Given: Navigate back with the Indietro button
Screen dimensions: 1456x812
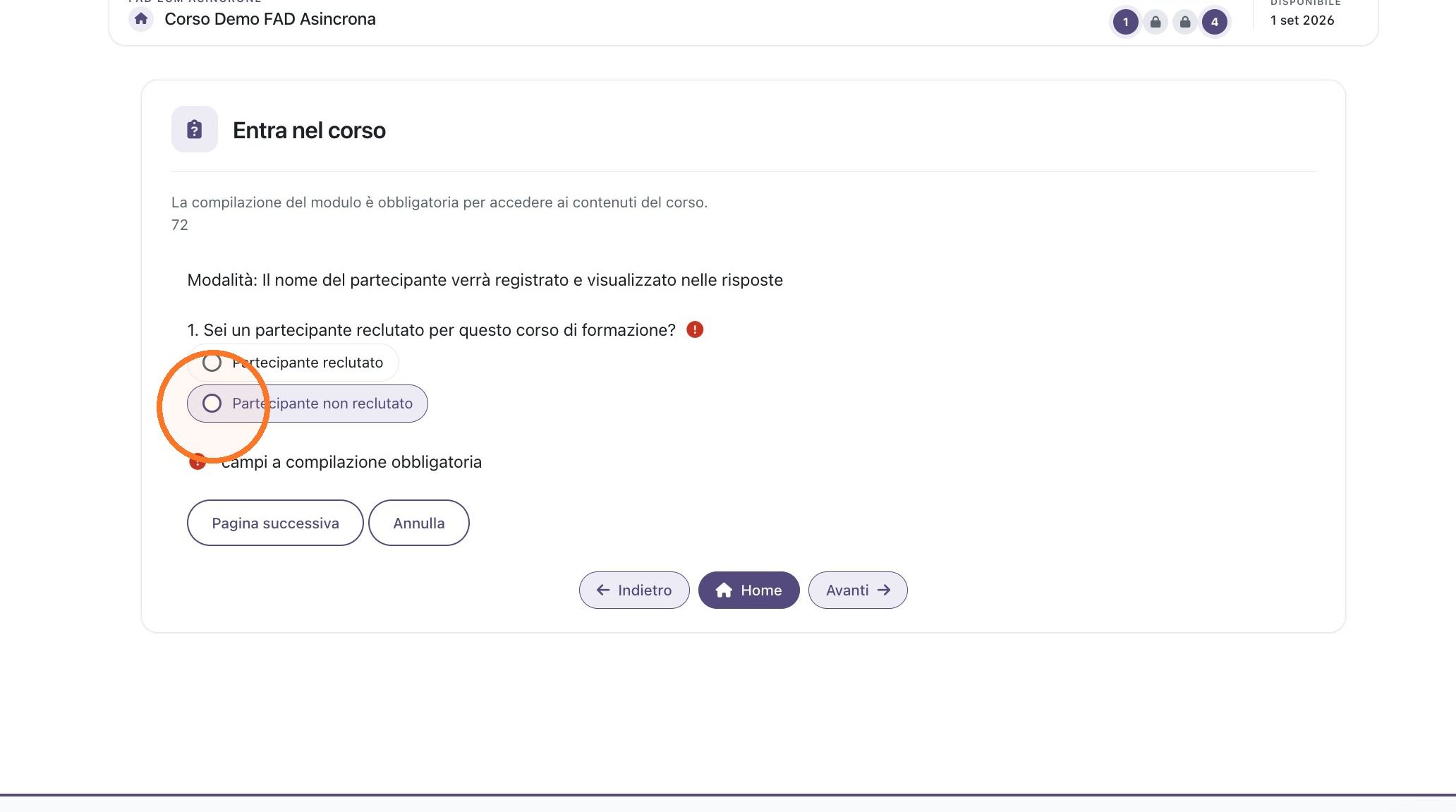Looking at the screenshot, I should (634, 590).
